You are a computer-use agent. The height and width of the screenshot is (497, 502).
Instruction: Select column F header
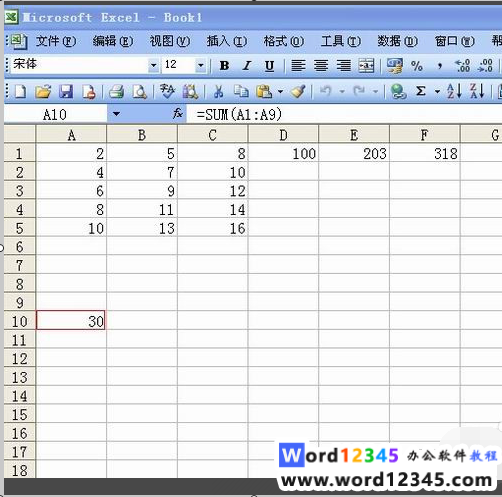(x=425, y=135)
